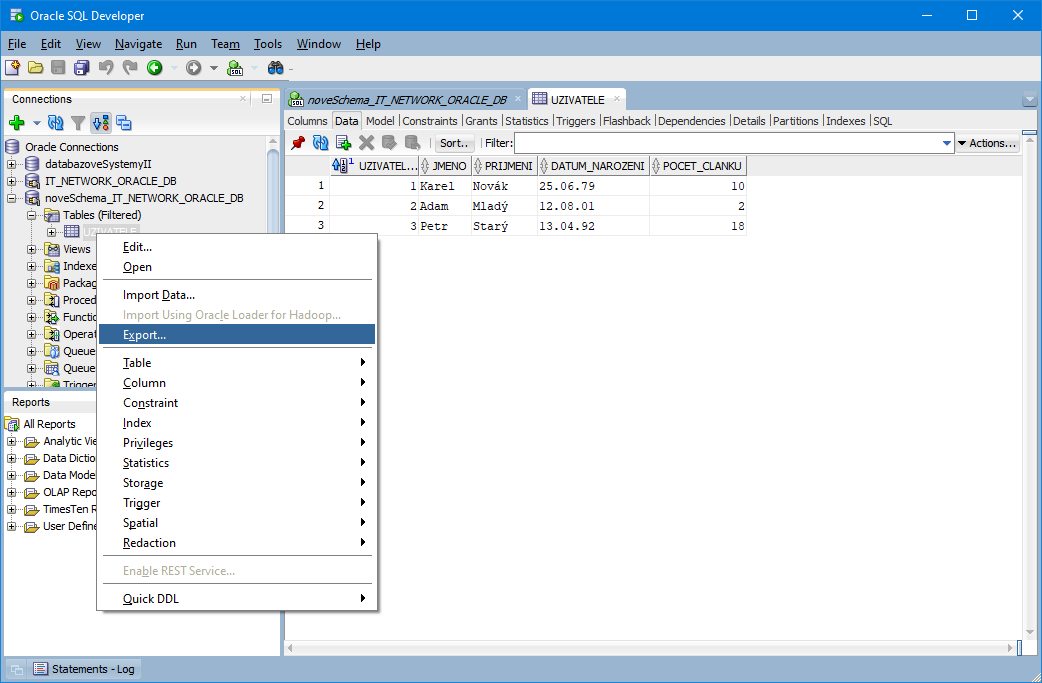Open the Filter field dropdown arrow

(947, 143)
